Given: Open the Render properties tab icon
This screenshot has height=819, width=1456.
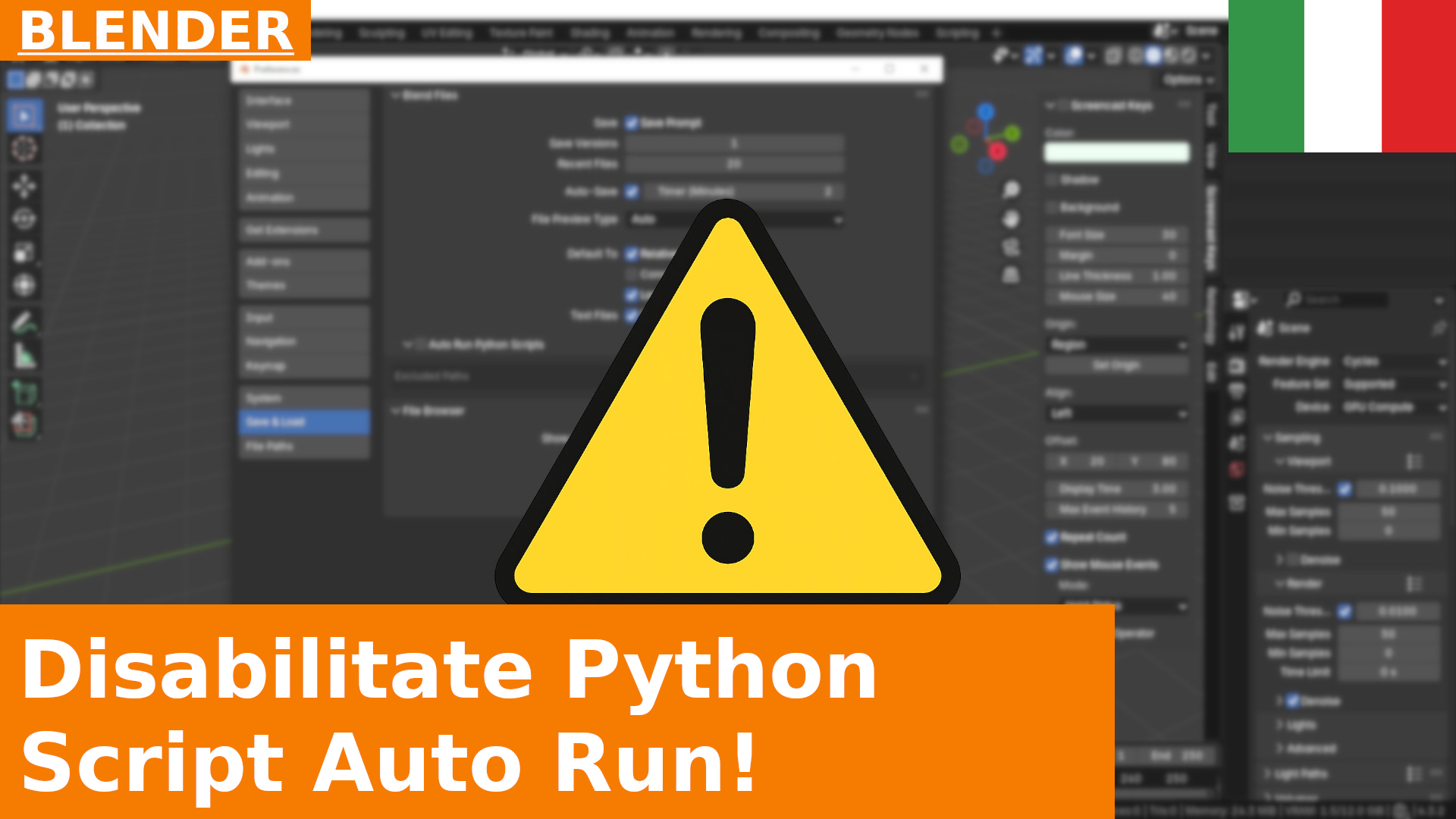Looking at the screenshot, I should pos(1237,366).
